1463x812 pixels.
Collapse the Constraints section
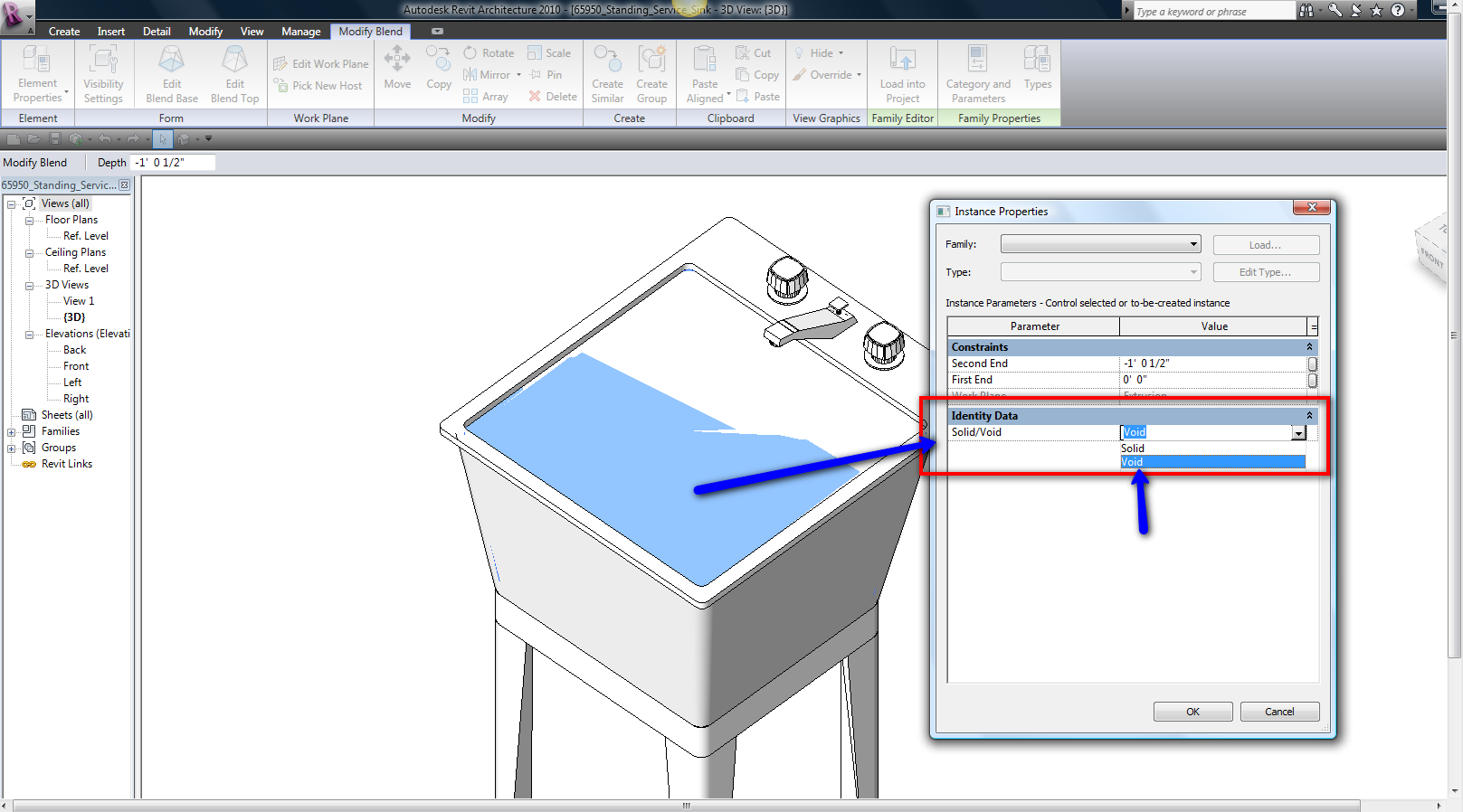pos(1309,347)
